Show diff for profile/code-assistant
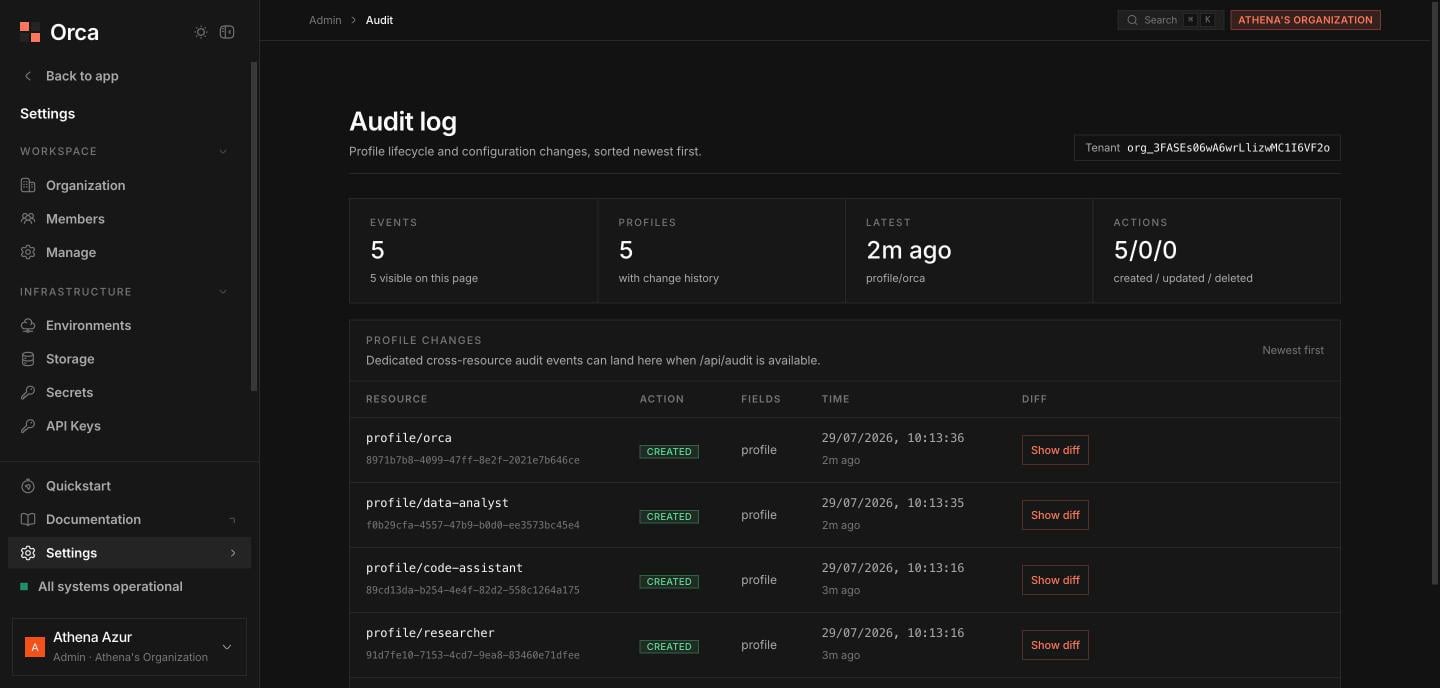 1055,580
